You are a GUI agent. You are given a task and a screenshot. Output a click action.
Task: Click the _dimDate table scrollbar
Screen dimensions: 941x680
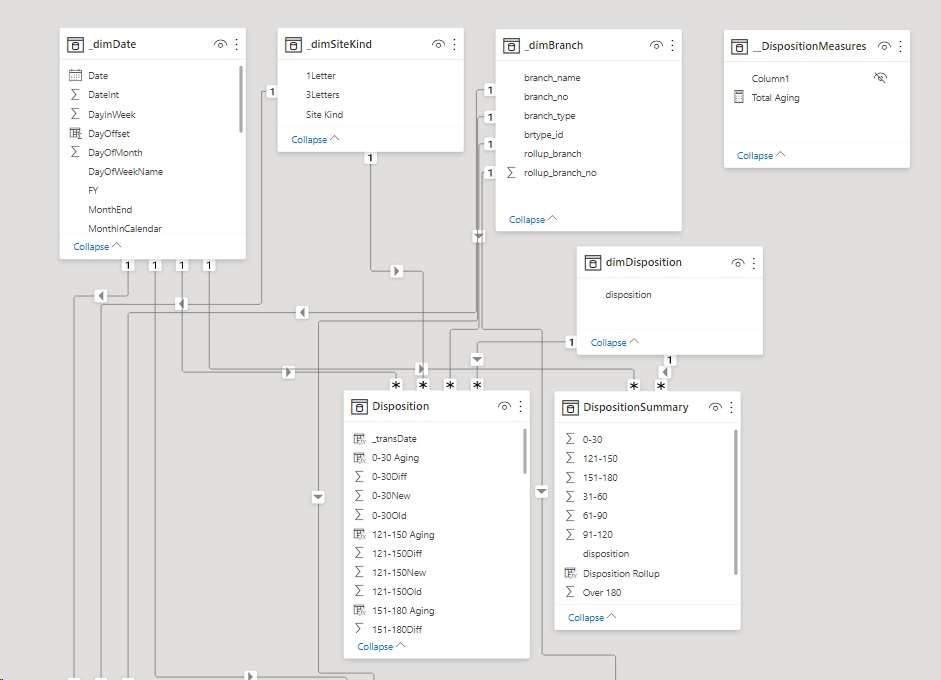click(241, 99)
